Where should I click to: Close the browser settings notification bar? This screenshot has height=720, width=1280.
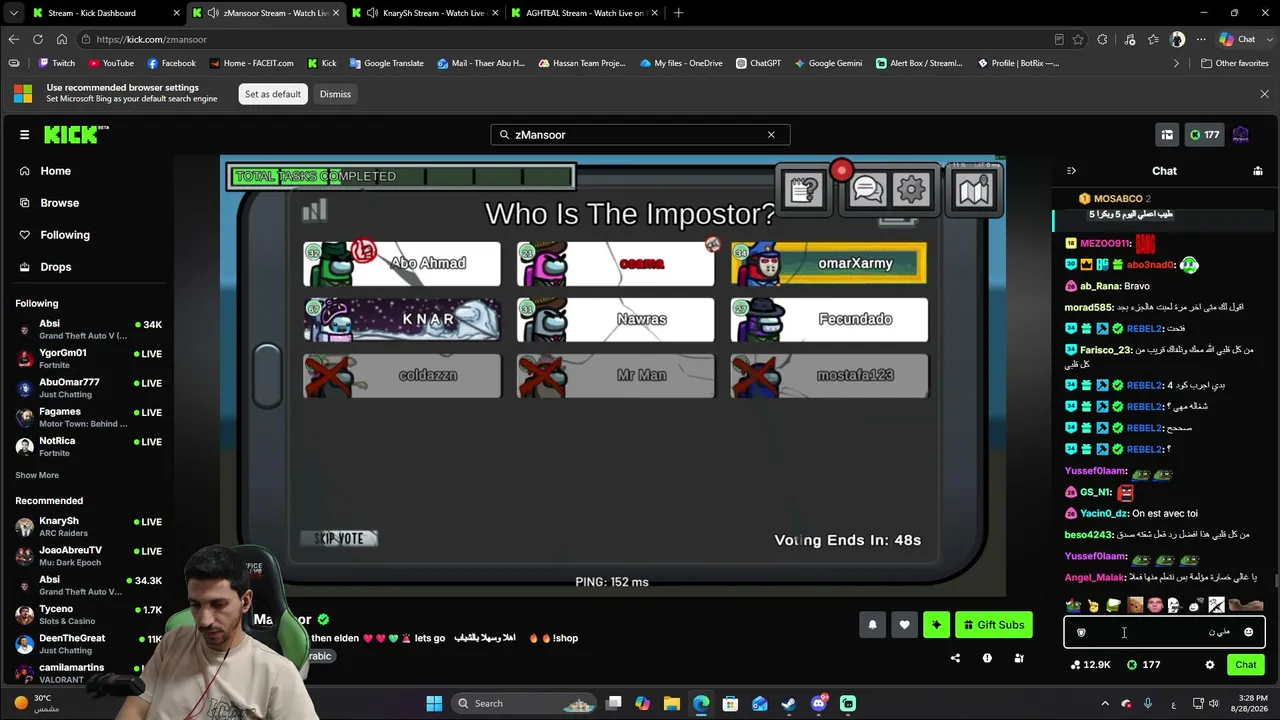click(x=1264, y=94)
